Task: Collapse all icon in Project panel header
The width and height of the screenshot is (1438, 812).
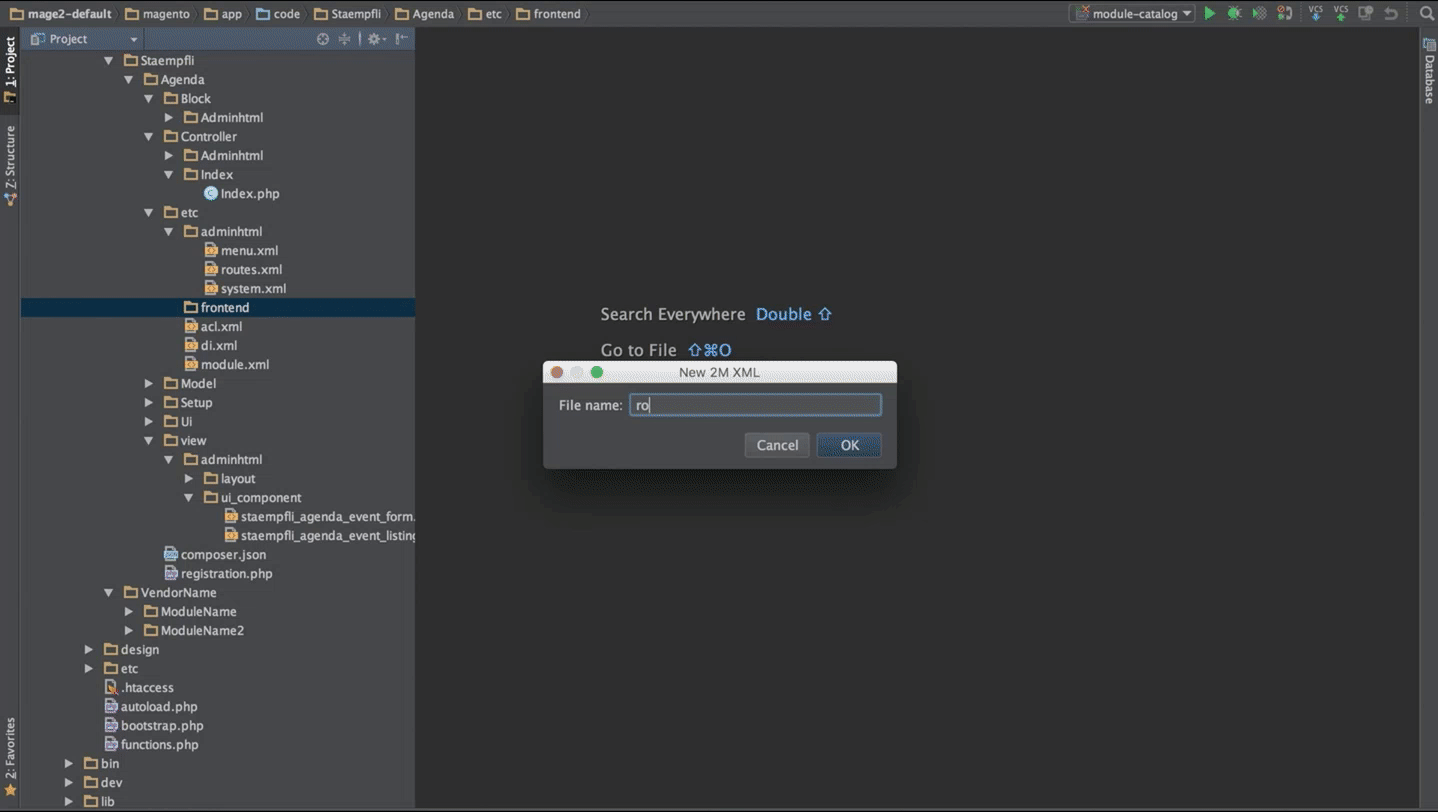Action: pyautogui.click(x=344, y=39)
